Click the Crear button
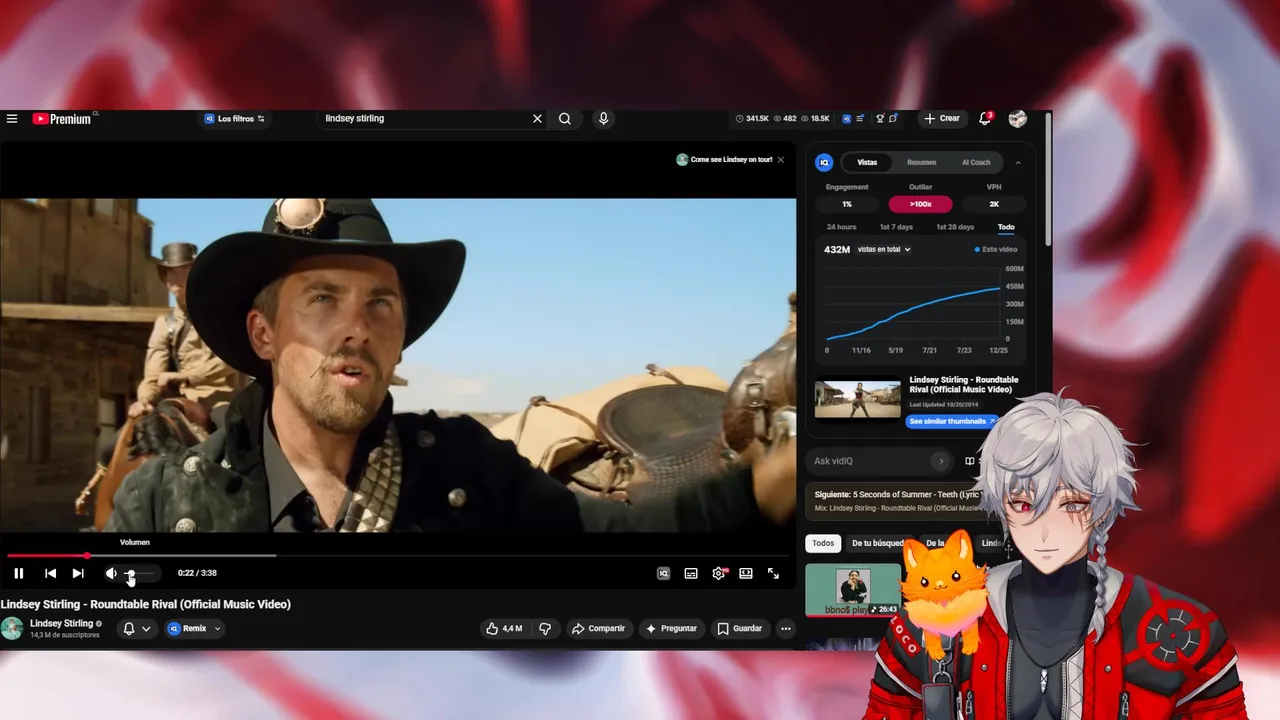This screenshot has height=720, width=1280. (x=941, y=118)
